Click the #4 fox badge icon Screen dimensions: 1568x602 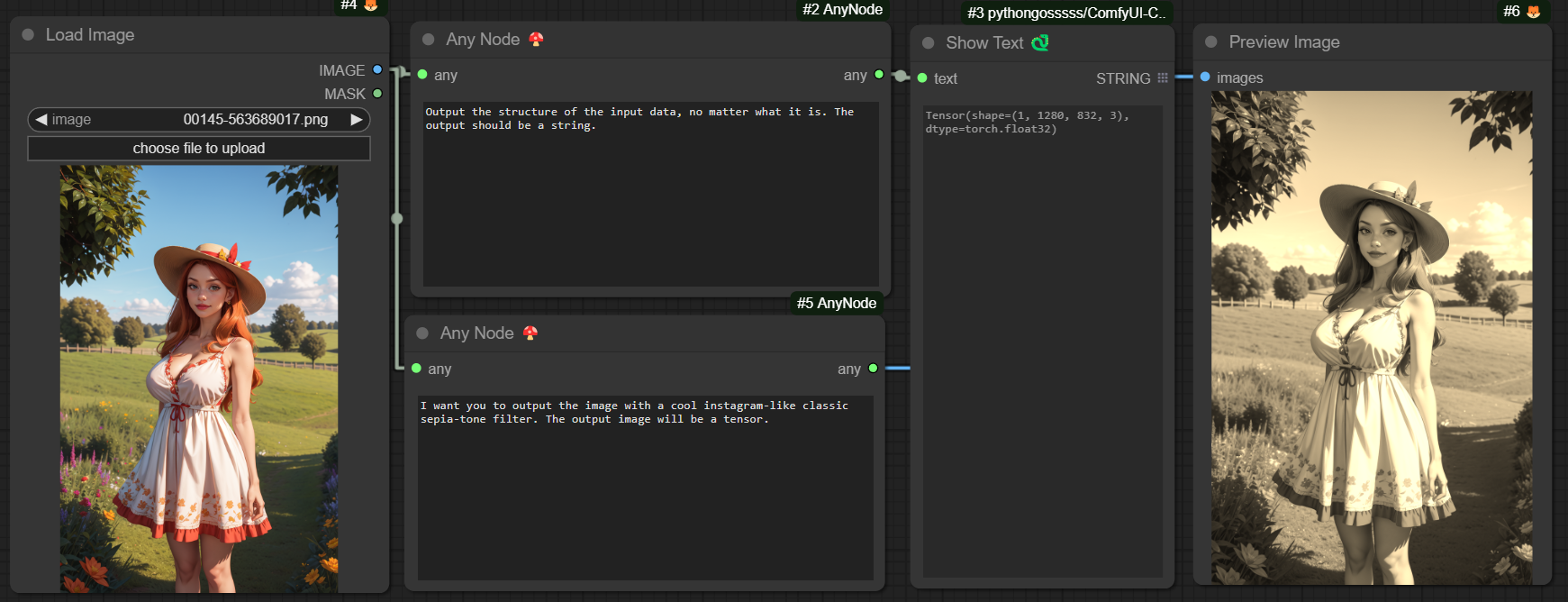click(370, 5)
